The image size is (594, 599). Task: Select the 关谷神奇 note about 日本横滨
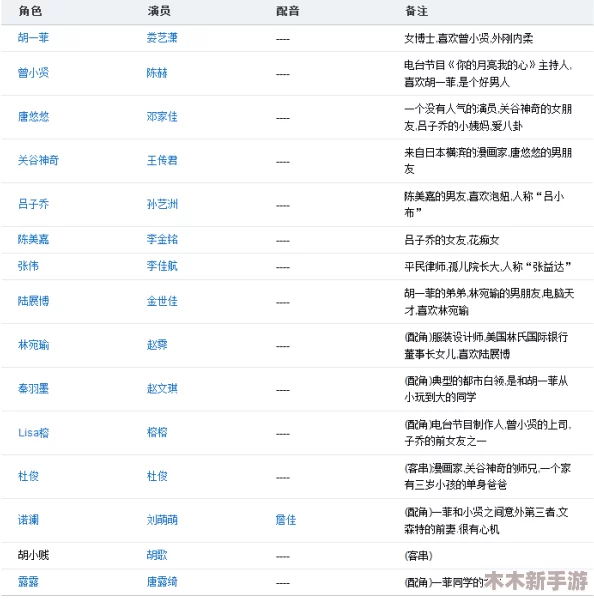488,161
